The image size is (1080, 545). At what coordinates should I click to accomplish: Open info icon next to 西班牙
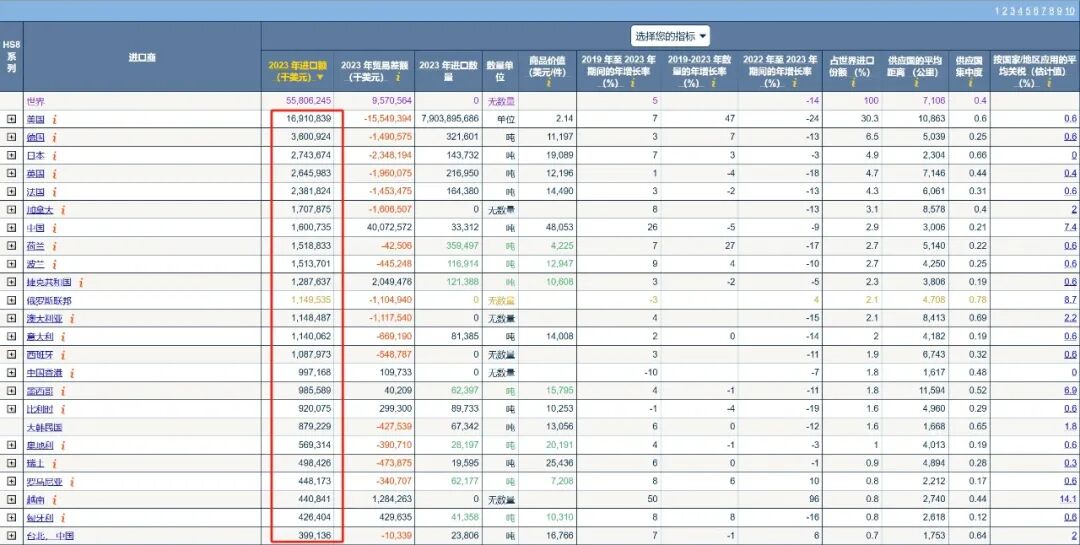click(63, 355)
